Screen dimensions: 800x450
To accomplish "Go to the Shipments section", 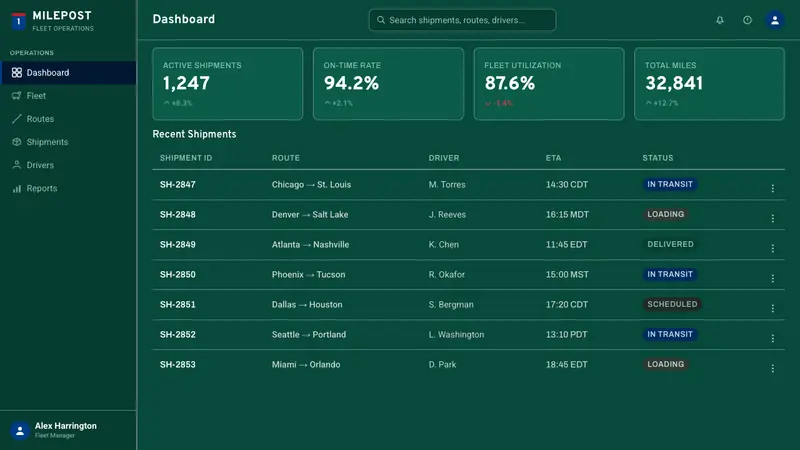I will pyautogui.click(x=68, y=142).
